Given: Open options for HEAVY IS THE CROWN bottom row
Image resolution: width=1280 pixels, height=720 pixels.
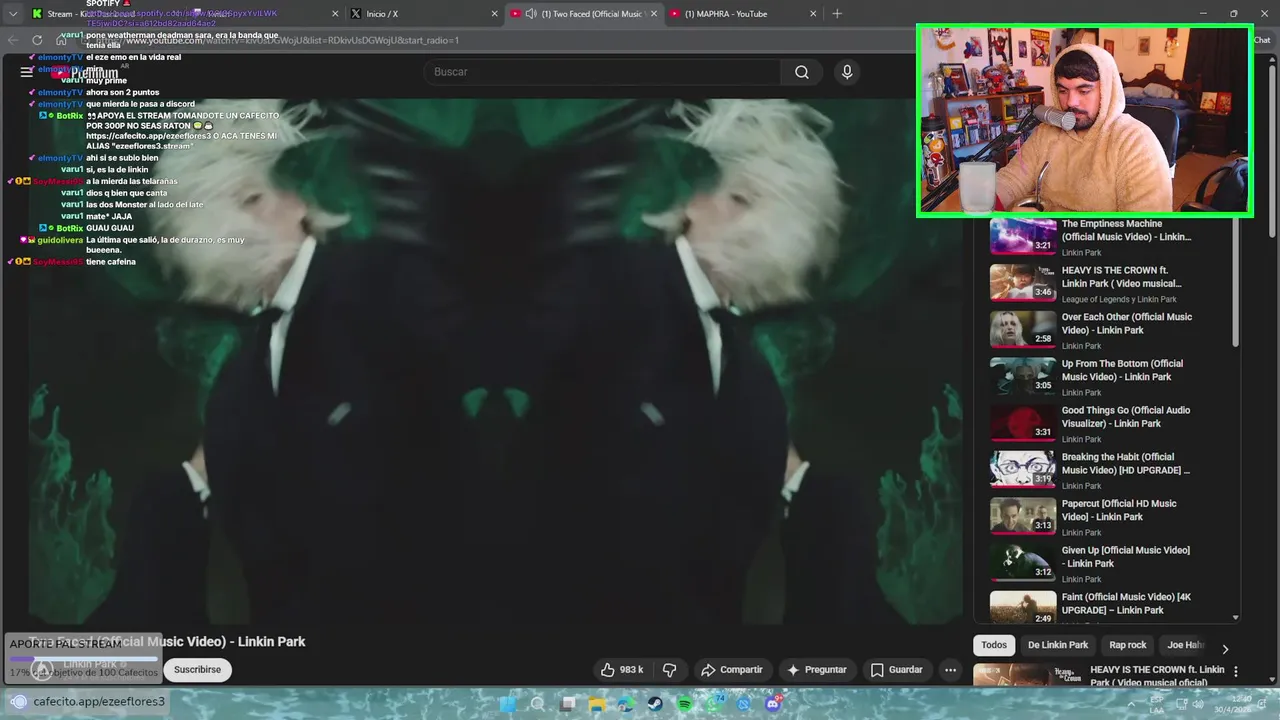Looking at the screenshot, I should point(1236,672).
